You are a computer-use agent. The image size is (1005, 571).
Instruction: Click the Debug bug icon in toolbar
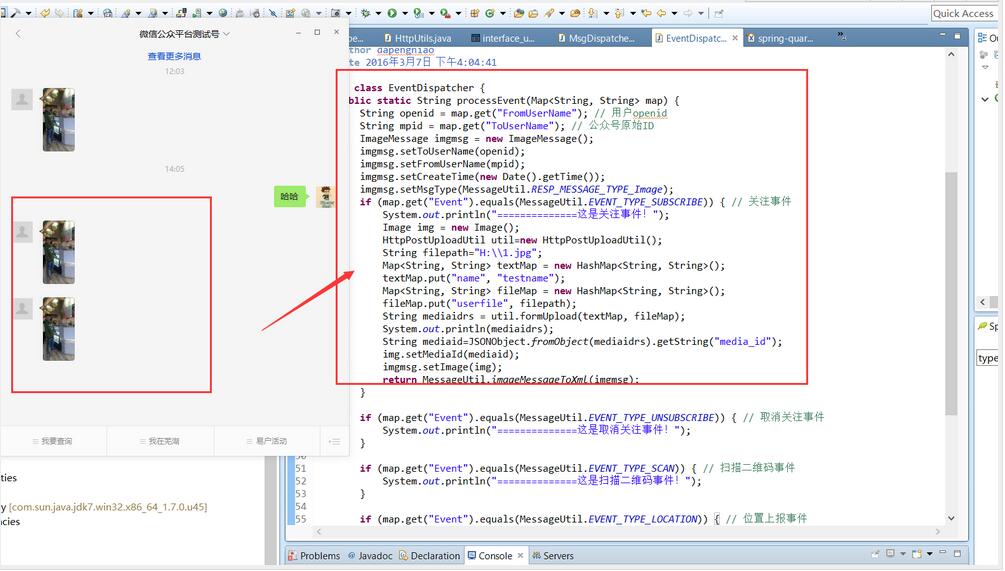[366, 13]
